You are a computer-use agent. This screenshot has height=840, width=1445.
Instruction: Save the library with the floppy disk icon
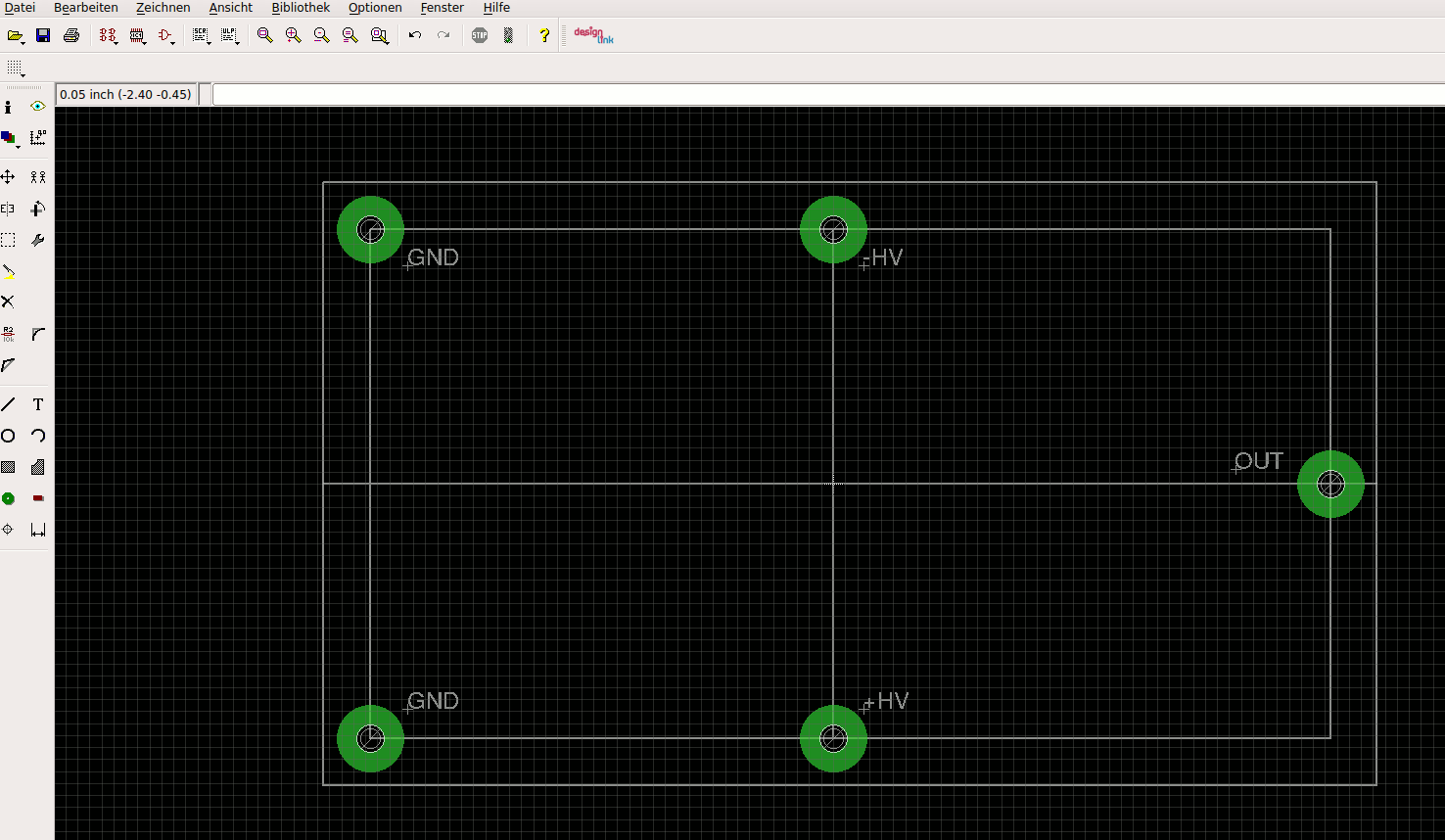click(43, 35)
